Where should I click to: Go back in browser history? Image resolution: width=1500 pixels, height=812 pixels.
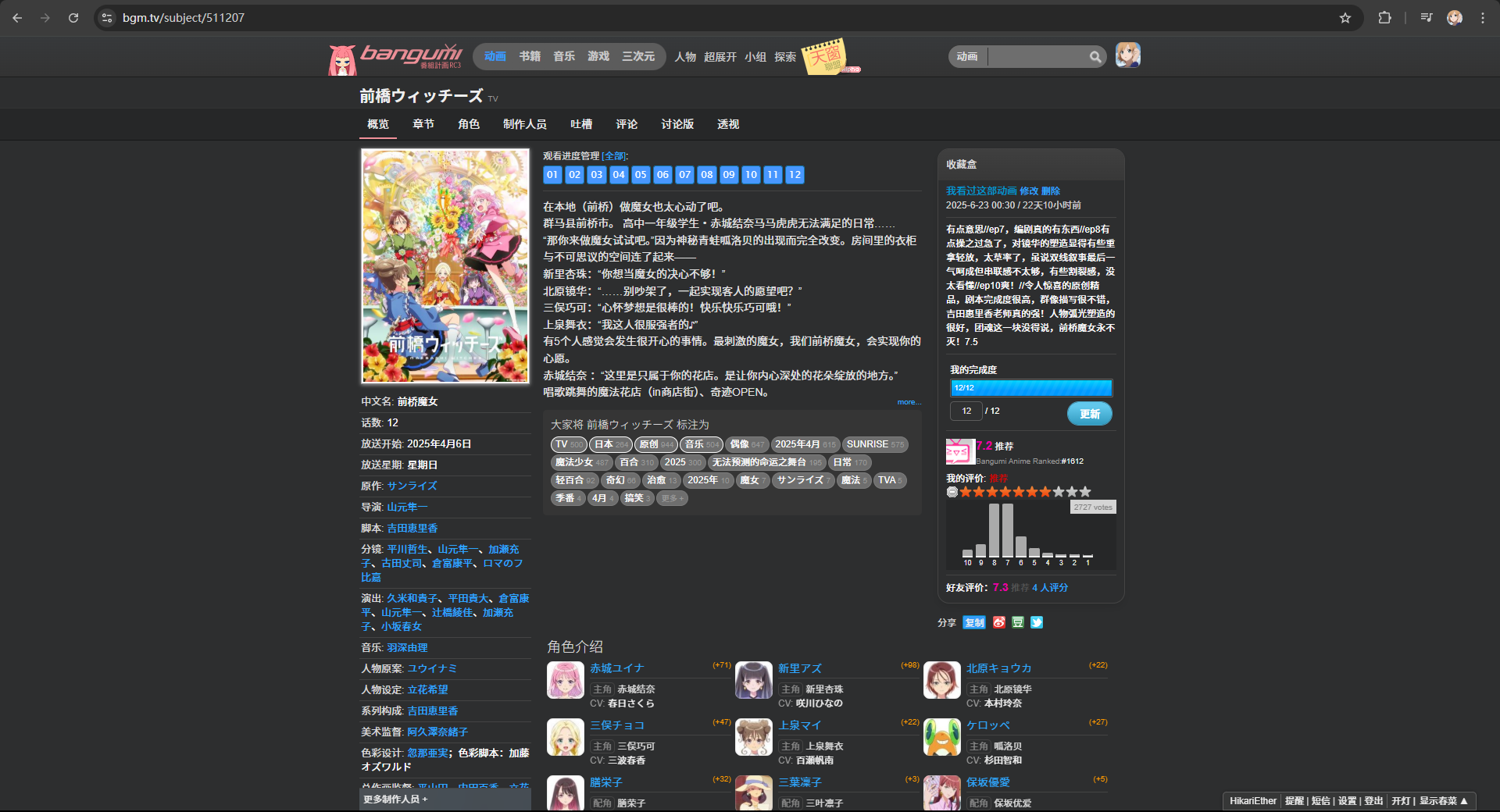point(17,18)
